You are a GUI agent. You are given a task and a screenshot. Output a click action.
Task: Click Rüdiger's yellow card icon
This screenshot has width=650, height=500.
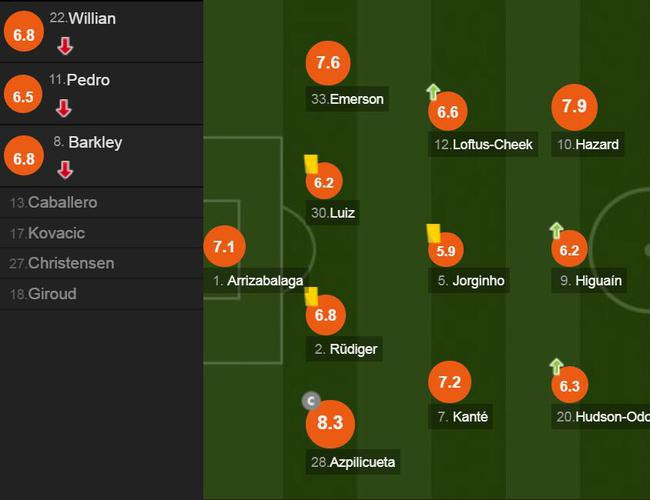[311, 296]
